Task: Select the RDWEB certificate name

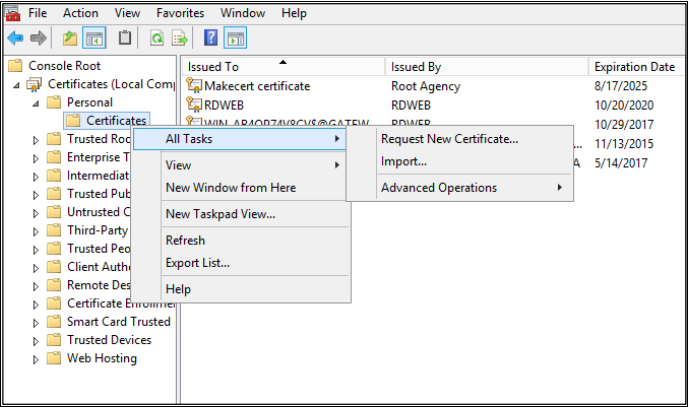Action: coord(224,105)
